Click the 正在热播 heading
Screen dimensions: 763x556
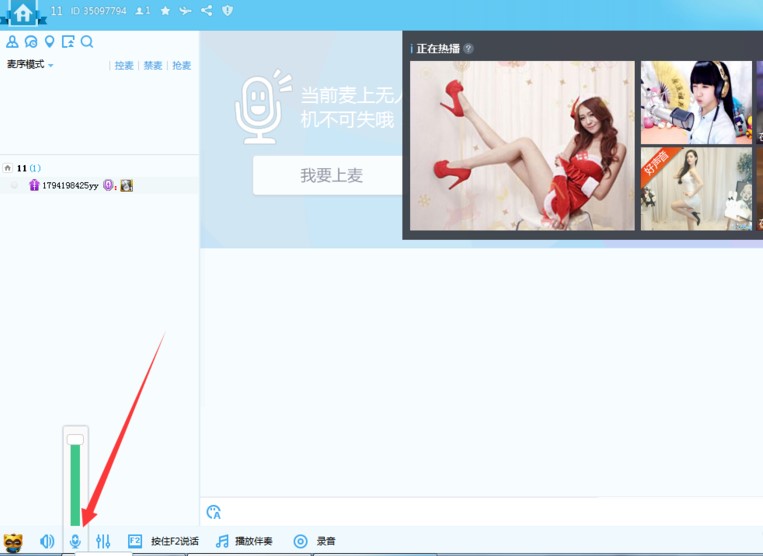pyautogui.click(x=438, y=48)
